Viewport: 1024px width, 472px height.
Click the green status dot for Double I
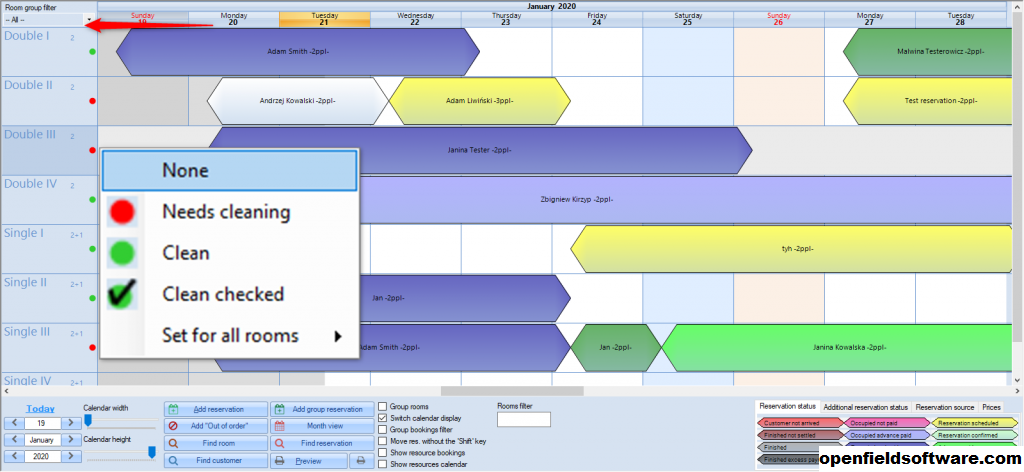92,50
